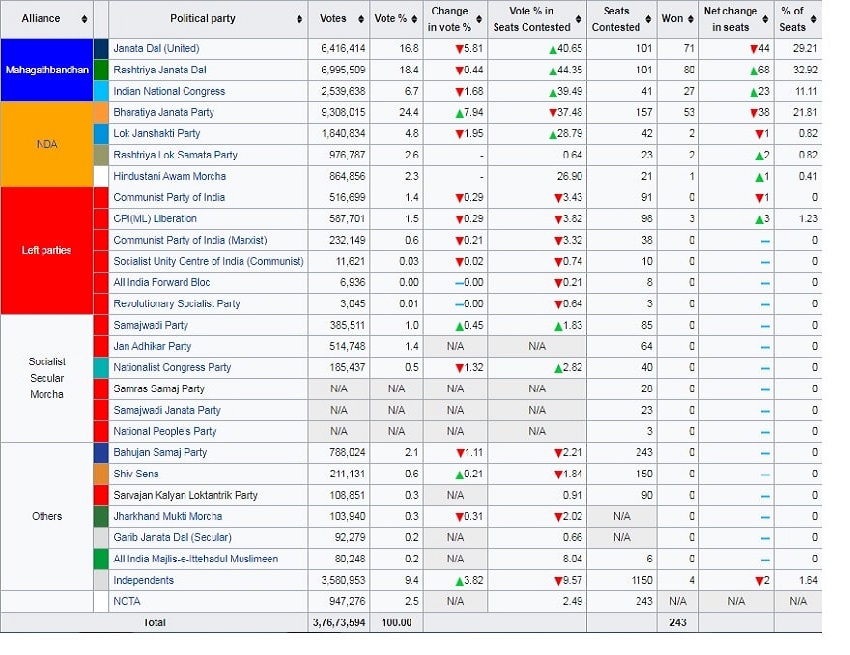Open All India Majlis-e-Ittehadul Muslimeen link
850x655 pixels.
195,559
